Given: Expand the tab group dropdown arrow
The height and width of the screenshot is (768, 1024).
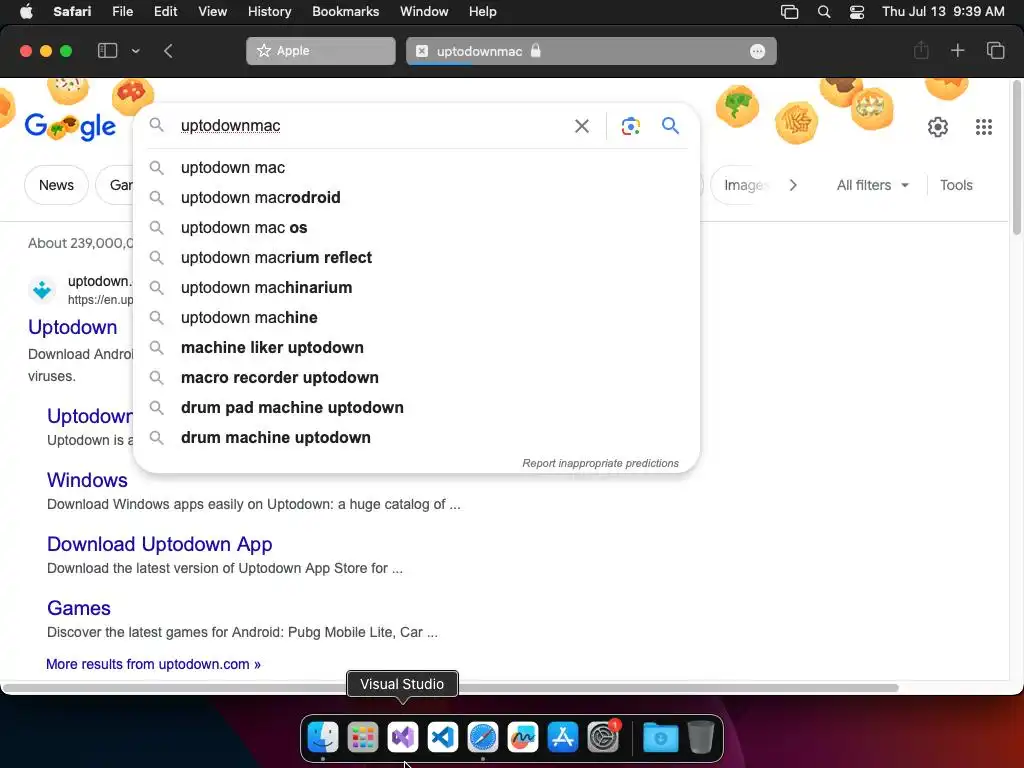Looking at the screenshot, I should pyautogui.click(x=135, y=51).
